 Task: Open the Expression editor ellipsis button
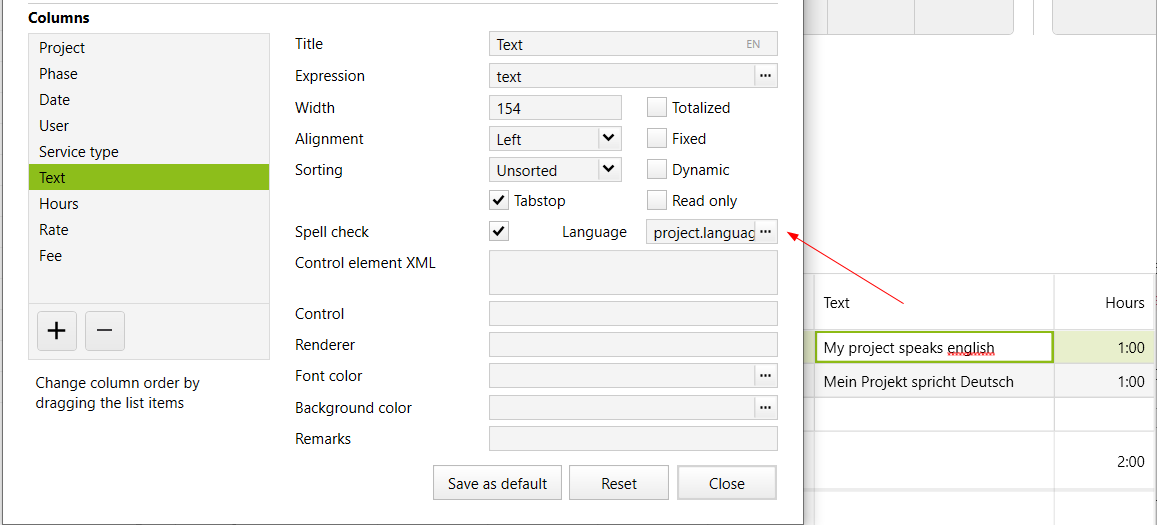(x=765, y=75)
